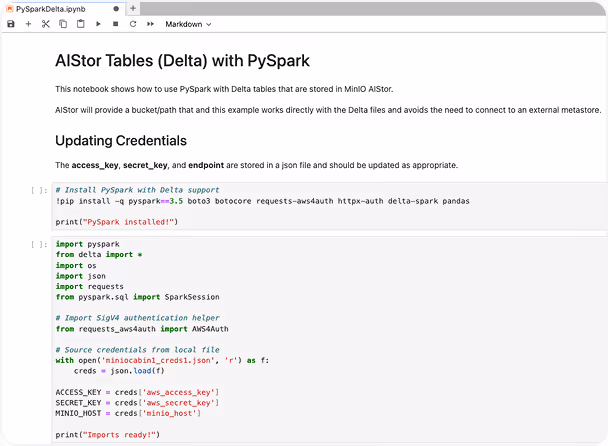Click the 'import pyspark' code line
This screenshot has width=608, height=446.
[x=88, y=244]
